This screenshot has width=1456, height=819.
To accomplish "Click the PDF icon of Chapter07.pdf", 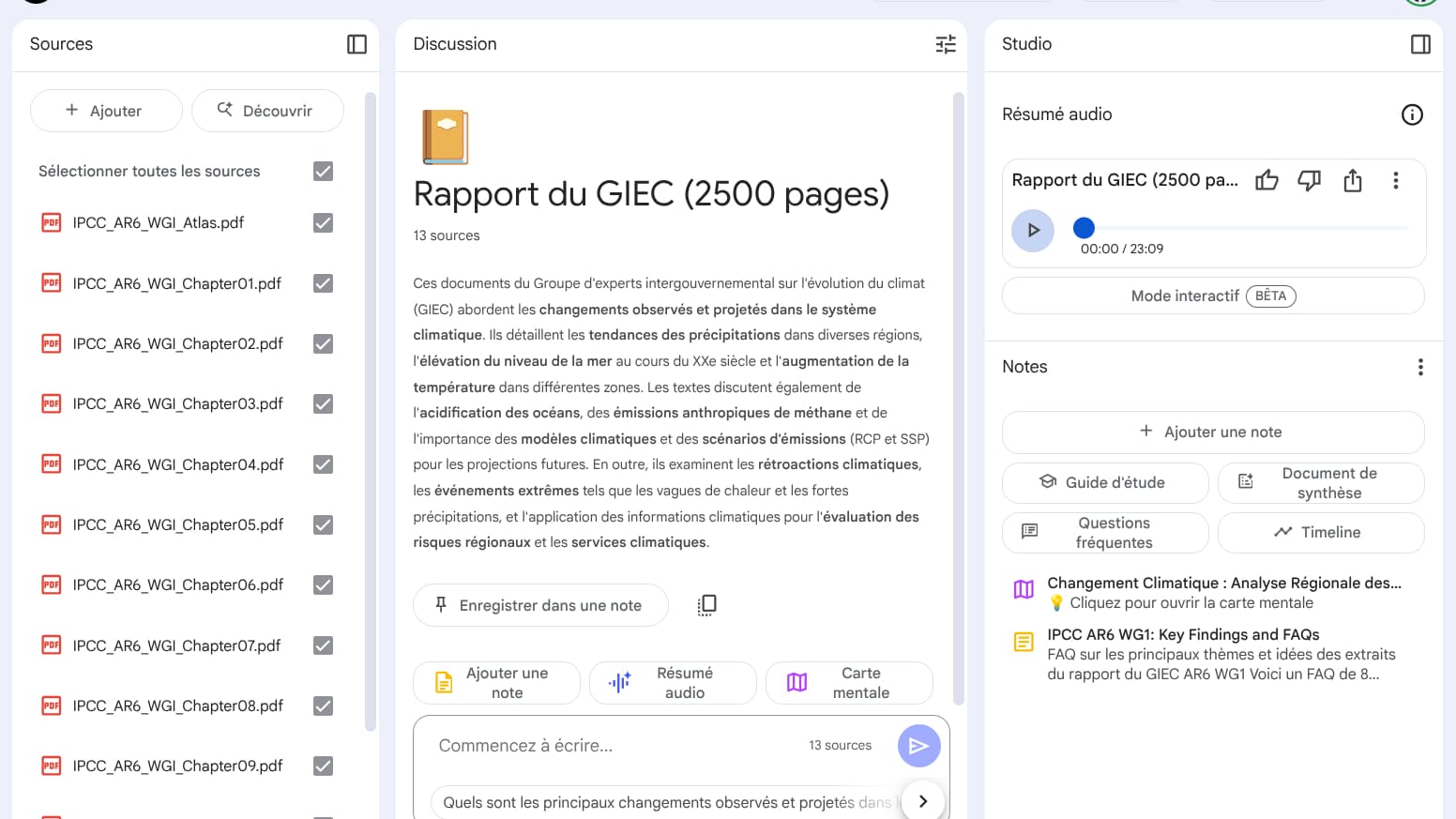I will coord(52,645).
